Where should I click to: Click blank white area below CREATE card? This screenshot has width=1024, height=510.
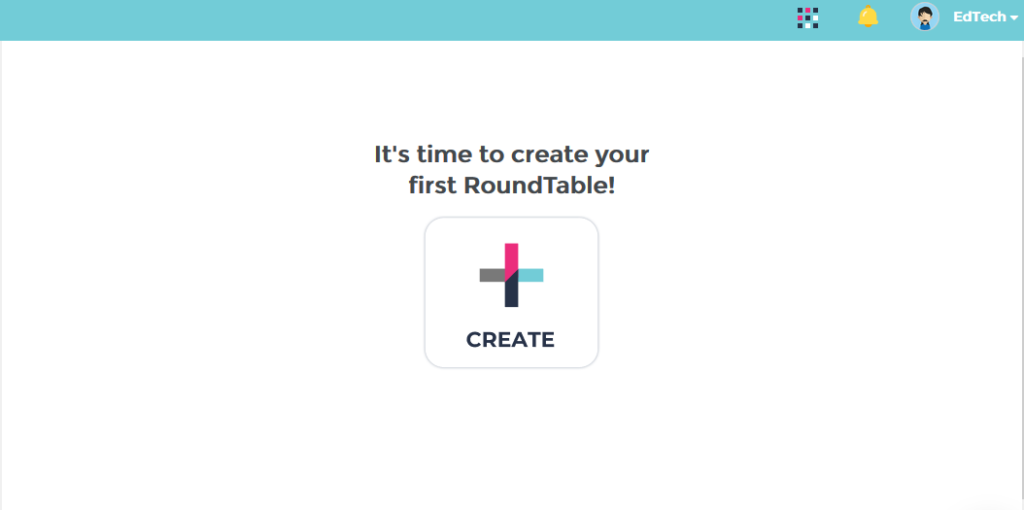point(511,438)
